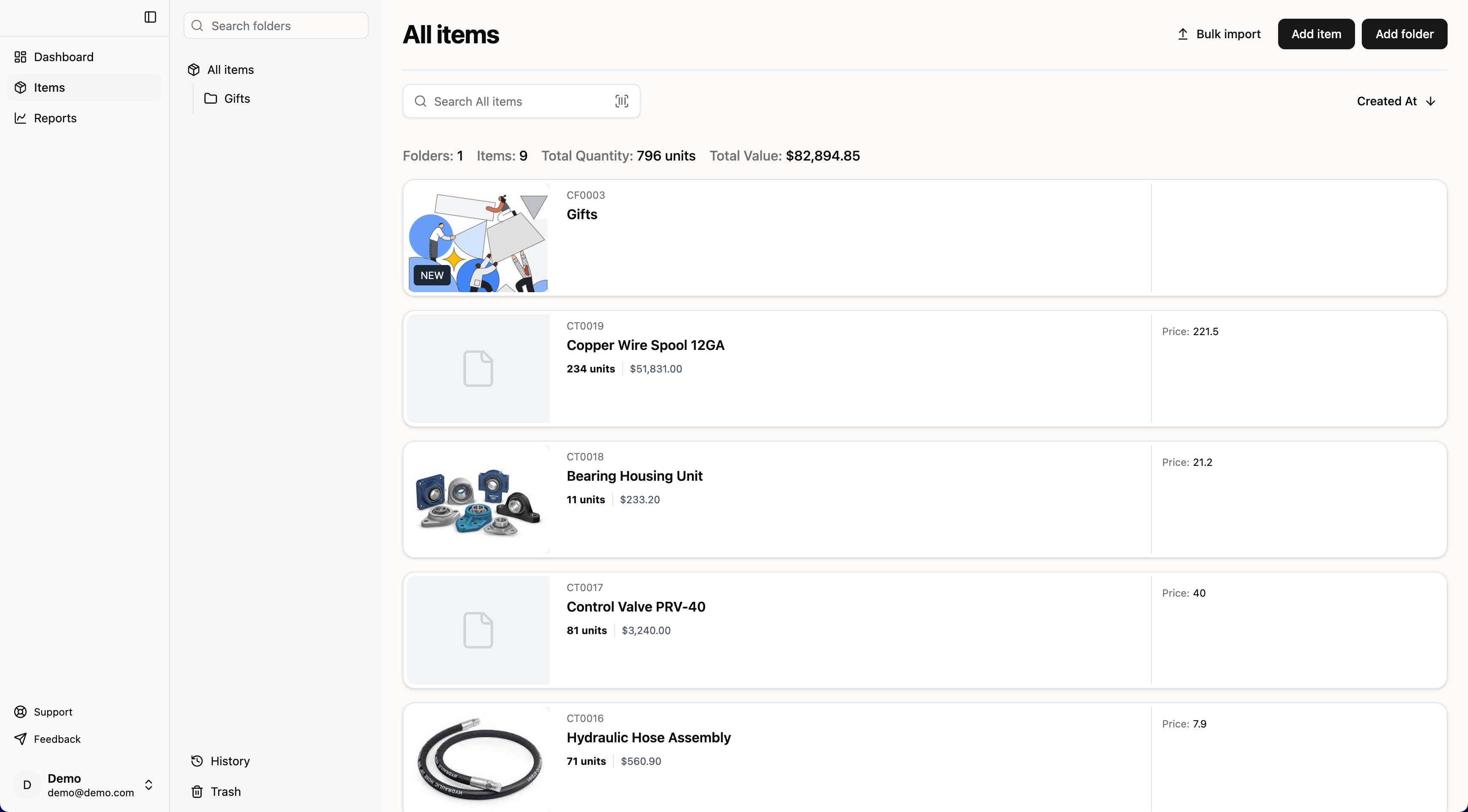Image resolution: width=1468 pixels, height=812 pixels.
Task: Start a Bulk import
Action: [x=1218, y=34]
